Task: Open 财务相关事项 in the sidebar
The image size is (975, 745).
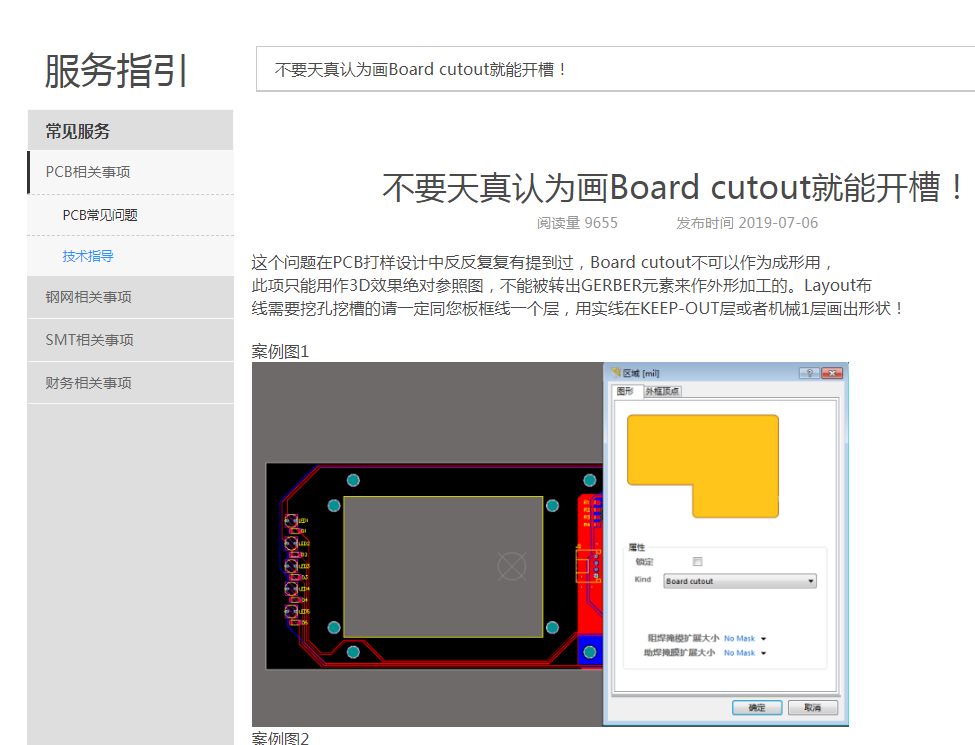Action: point(88,383)
